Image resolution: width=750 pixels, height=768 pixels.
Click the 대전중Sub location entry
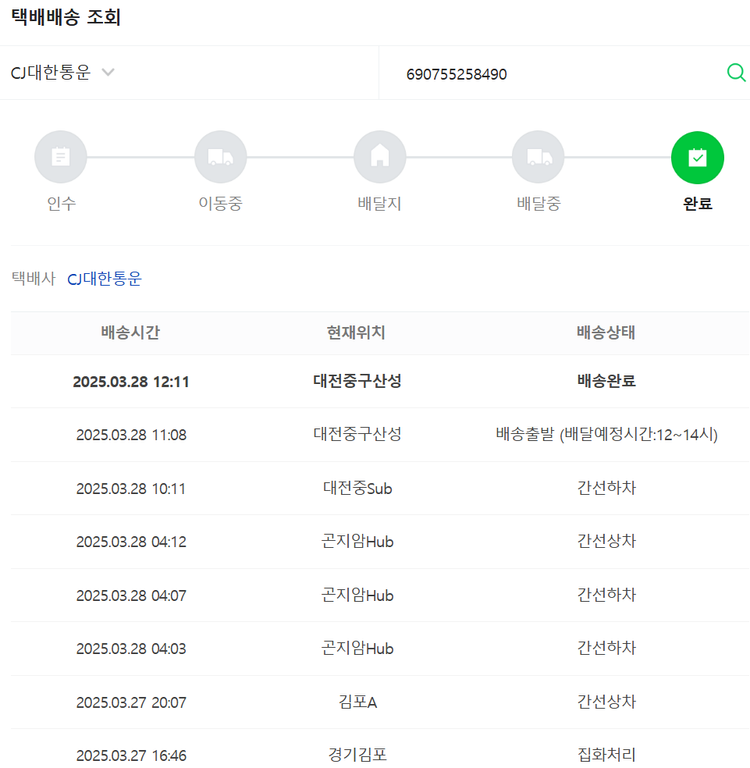(x=357, y=489)
